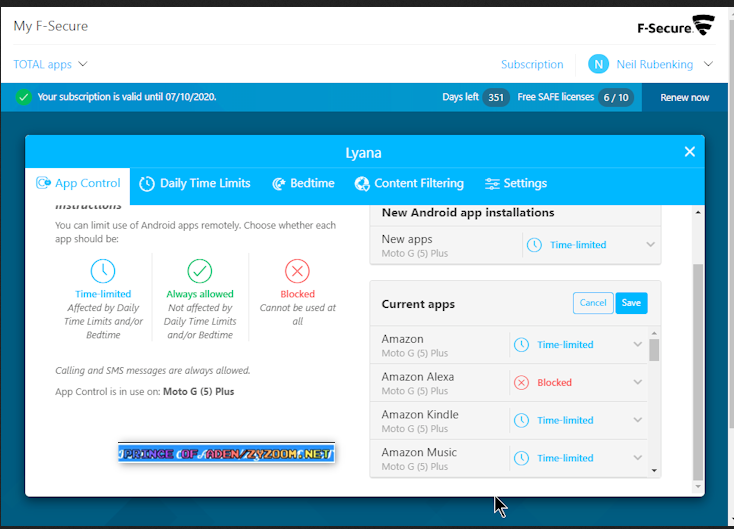Click the Calling and SMS messages note

tap(153, 371)
